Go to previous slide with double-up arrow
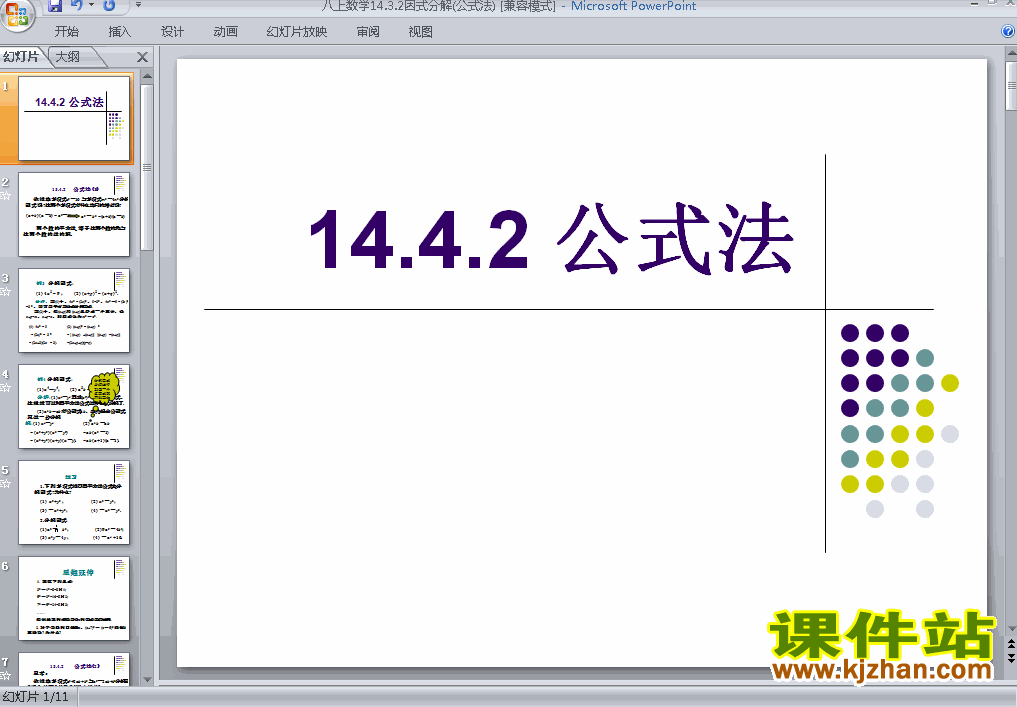 pyautogui.click(x=1011, y=645)
